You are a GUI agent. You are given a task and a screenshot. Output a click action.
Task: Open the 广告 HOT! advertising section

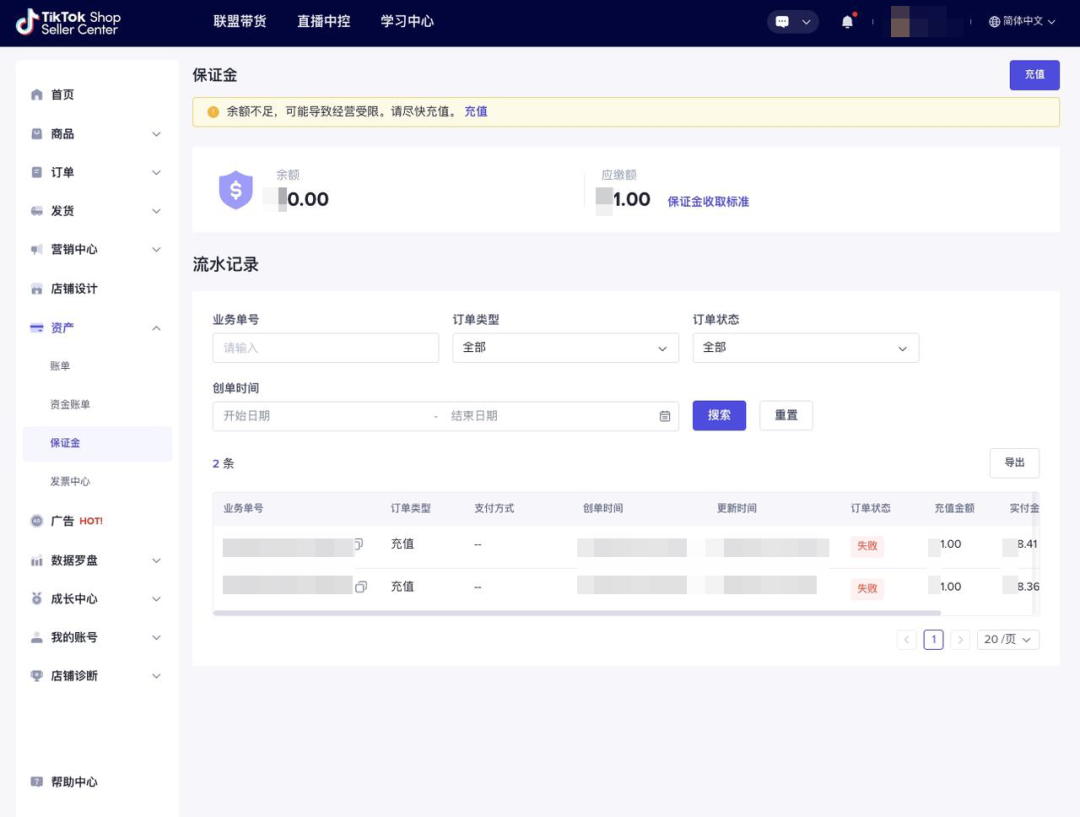(62, 520)
